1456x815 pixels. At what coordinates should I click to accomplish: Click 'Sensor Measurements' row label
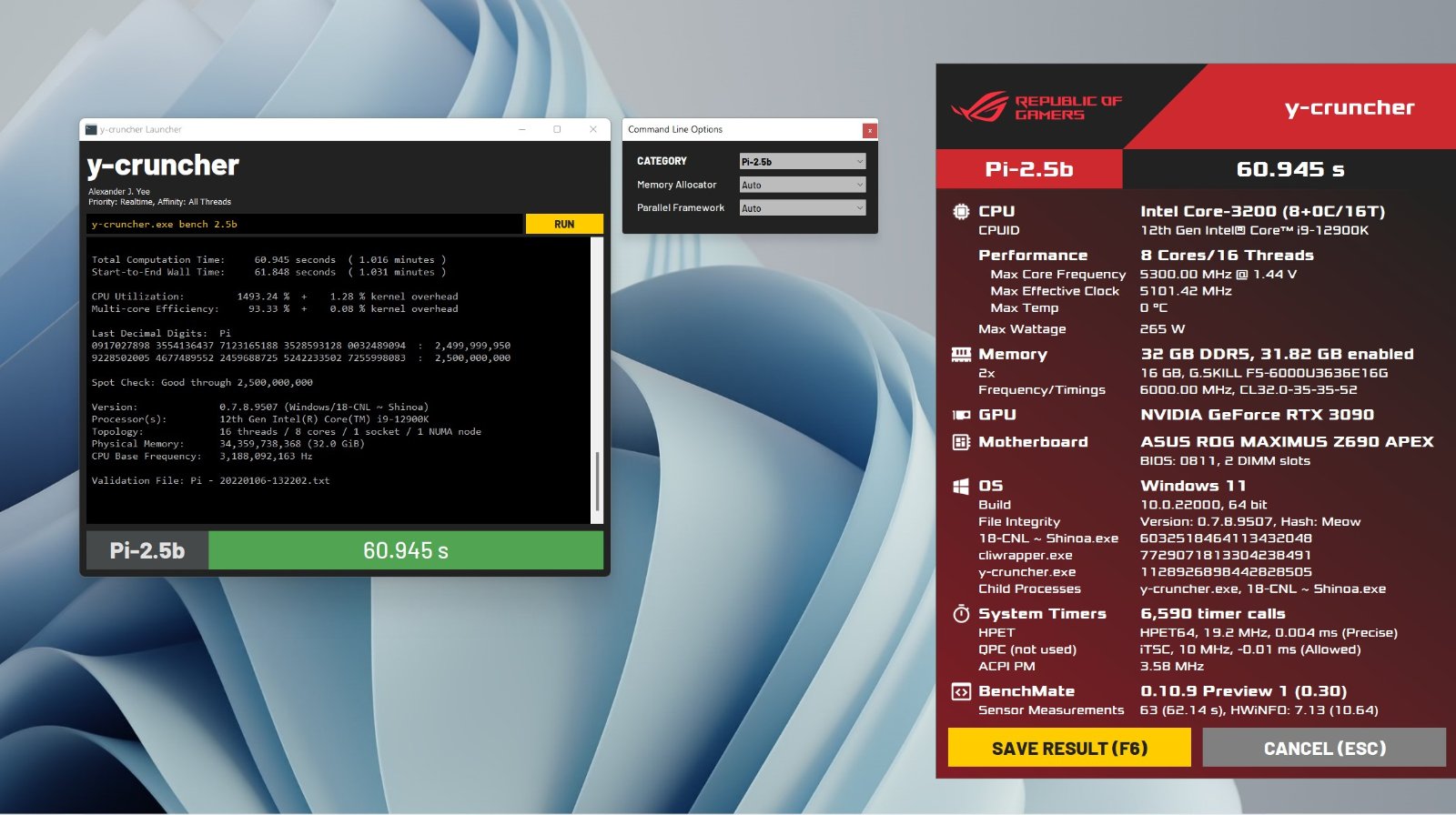click(x=1051, y=710)
